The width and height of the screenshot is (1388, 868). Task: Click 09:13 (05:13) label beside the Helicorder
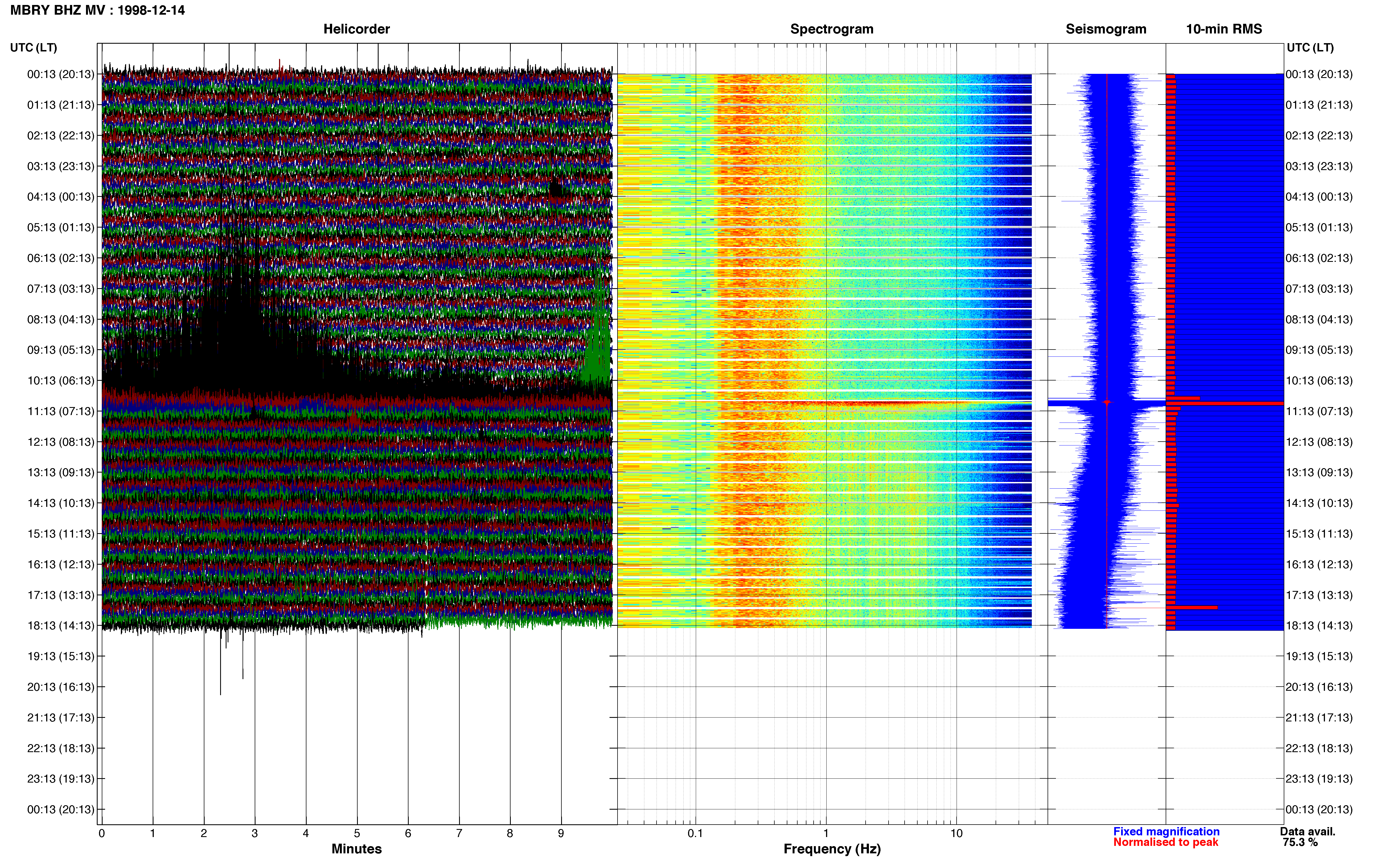click(x=61, y=350)
